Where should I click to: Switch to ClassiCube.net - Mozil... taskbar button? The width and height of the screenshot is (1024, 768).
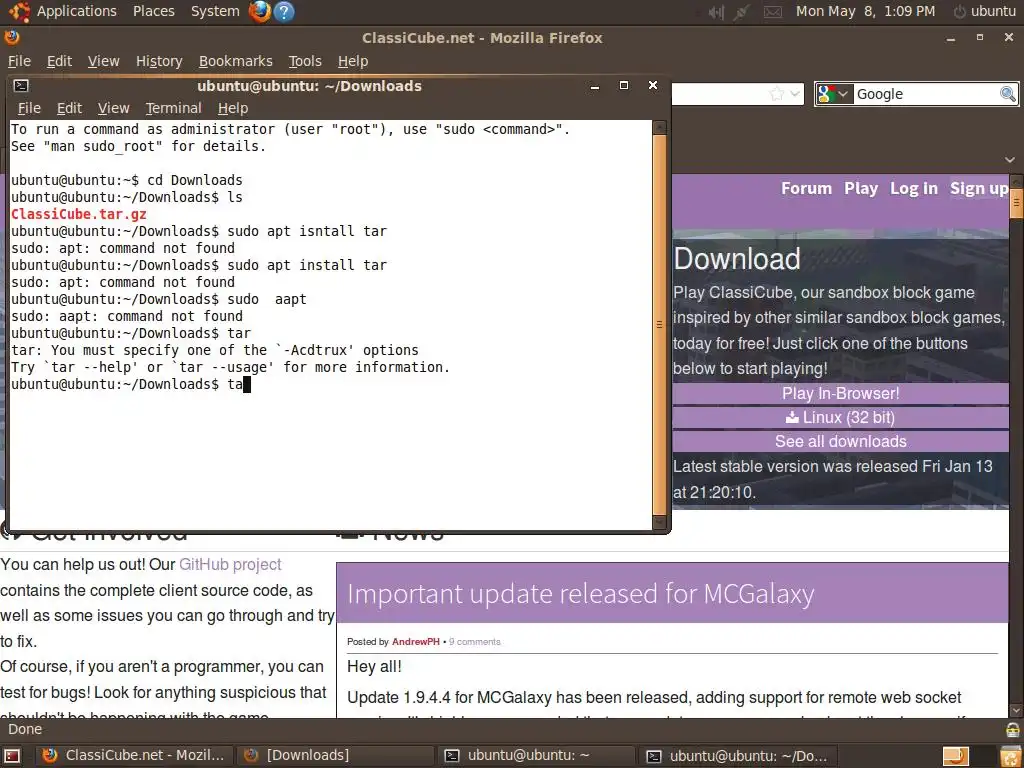pos(134,756)
